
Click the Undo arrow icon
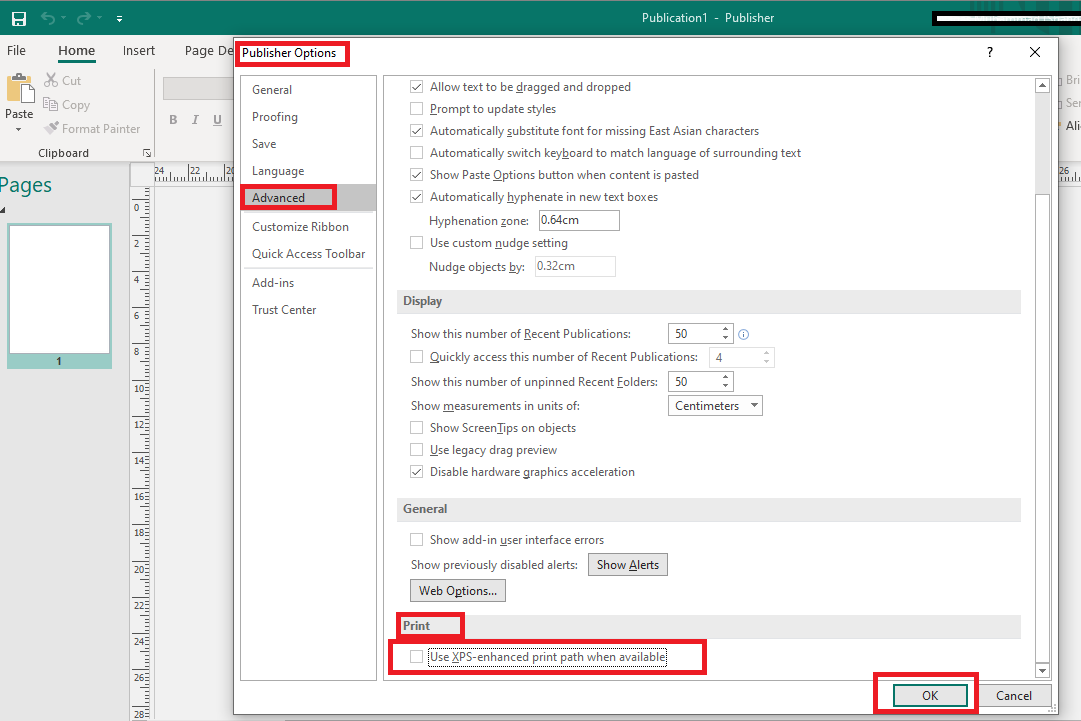pos(48,18)
